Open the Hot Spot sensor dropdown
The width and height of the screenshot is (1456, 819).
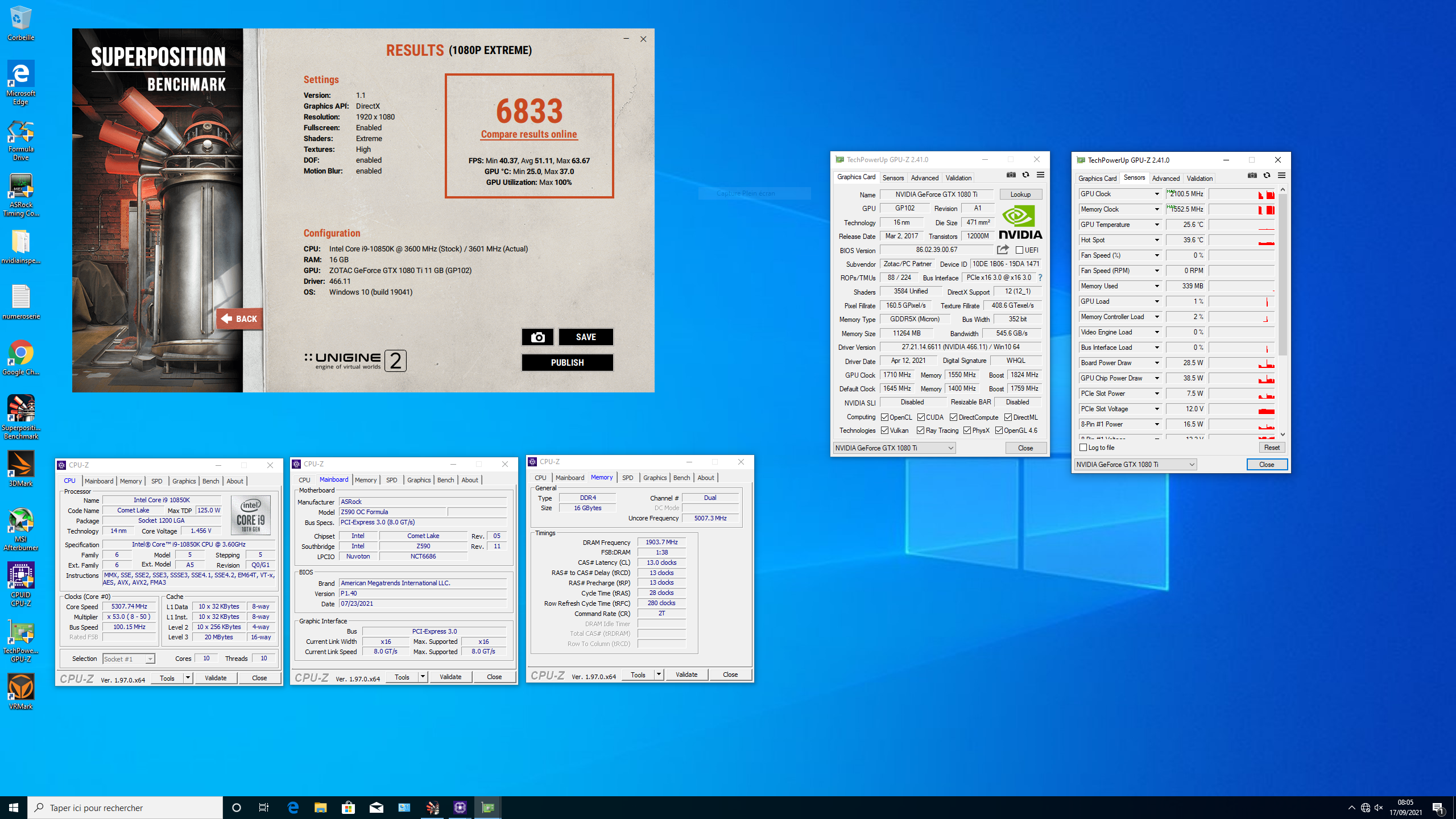point(1156,240)
